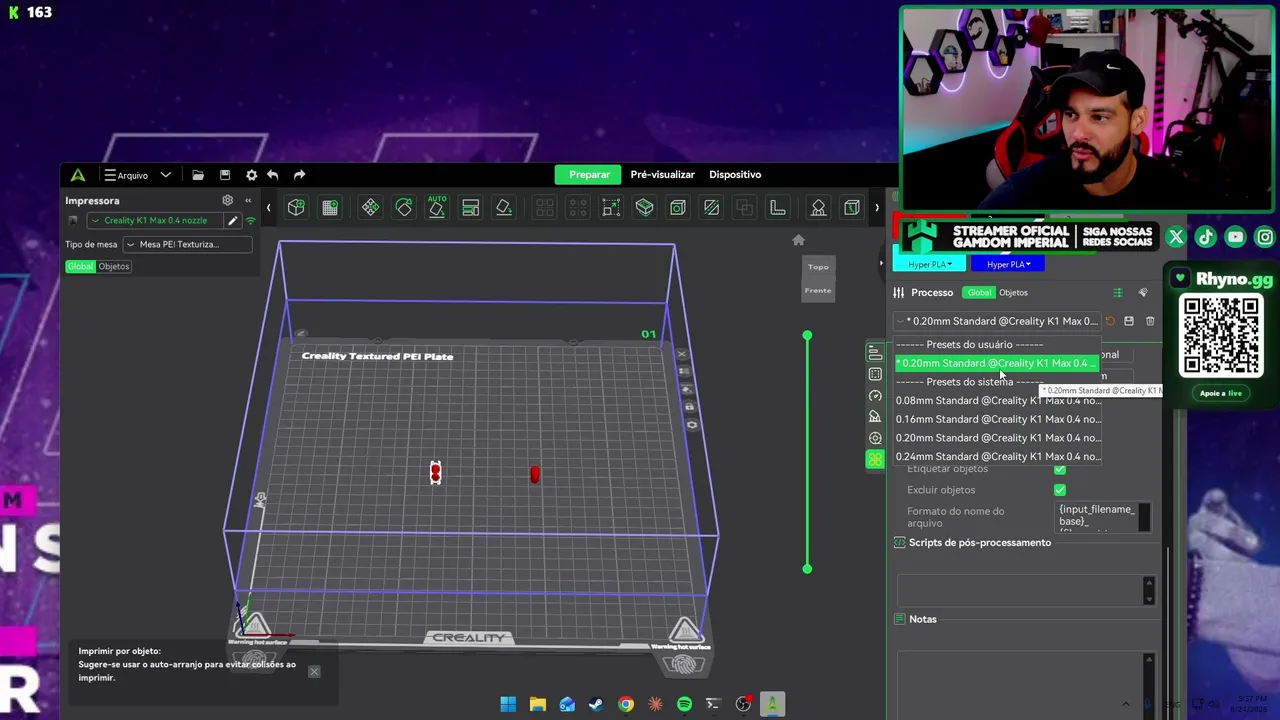Click the Auto orient tool

coord(437,206)
